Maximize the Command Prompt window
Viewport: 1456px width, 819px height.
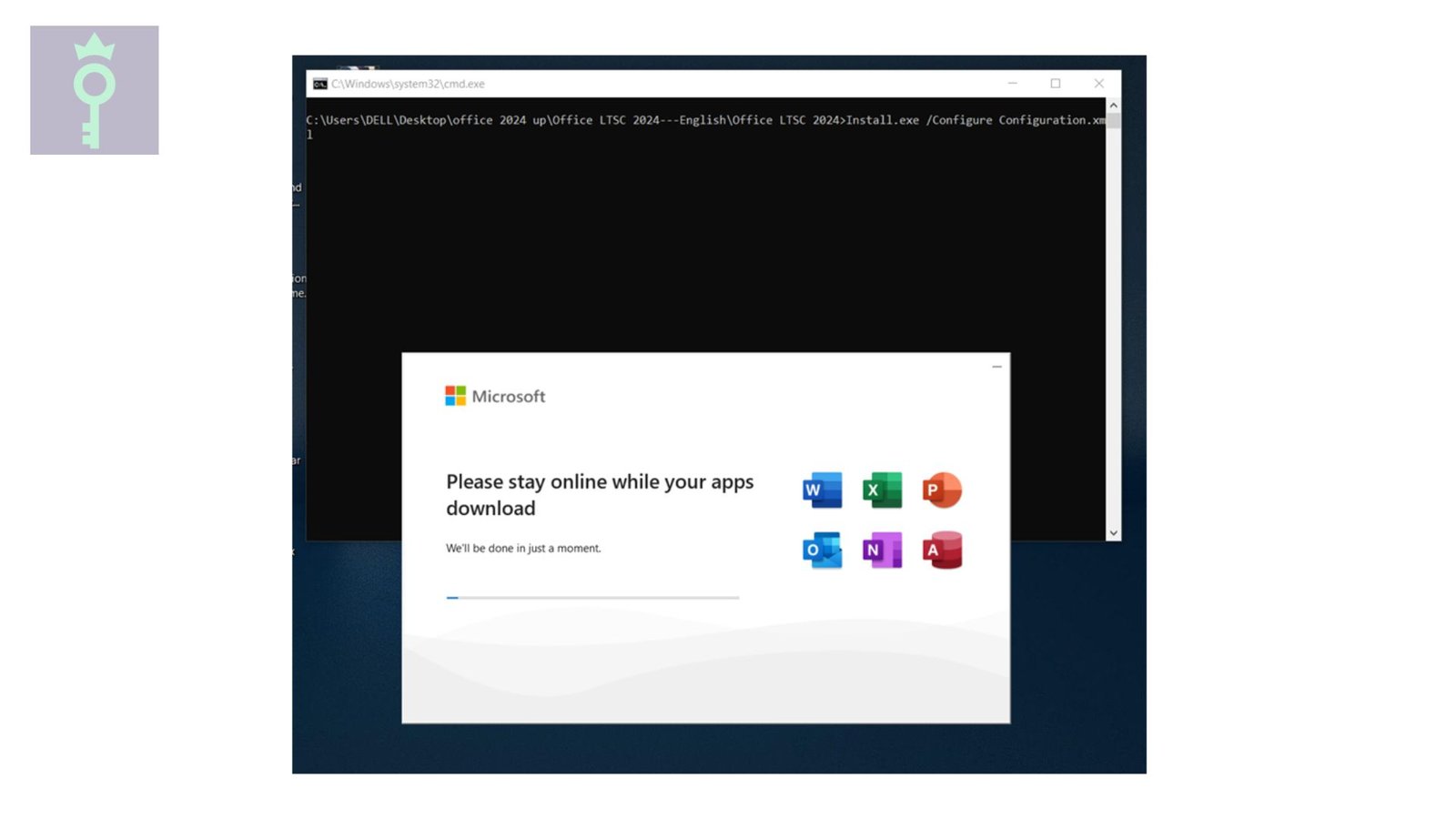pos(1056,83)
